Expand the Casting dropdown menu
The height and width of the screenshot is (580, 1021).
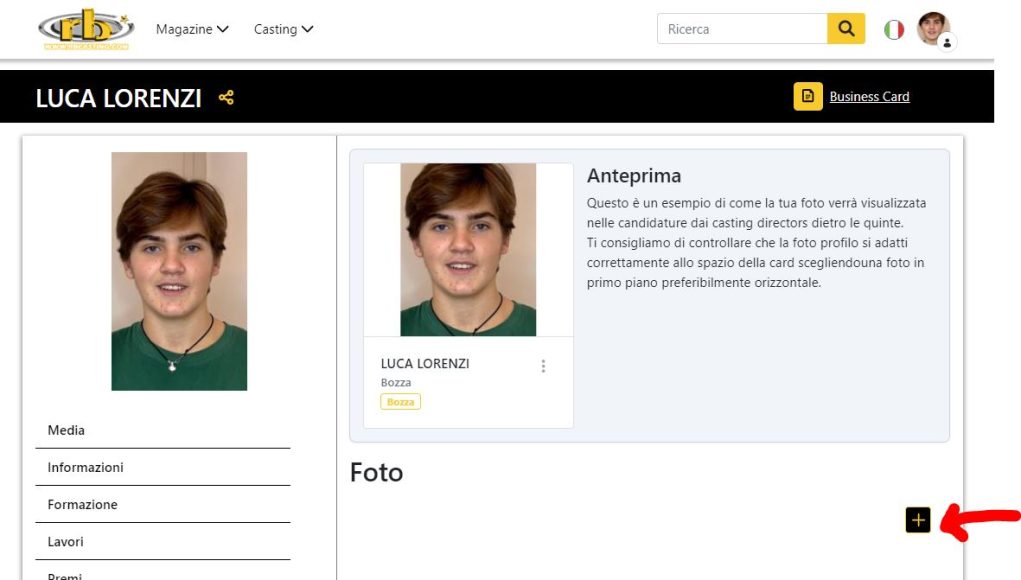tap(283, 29)
